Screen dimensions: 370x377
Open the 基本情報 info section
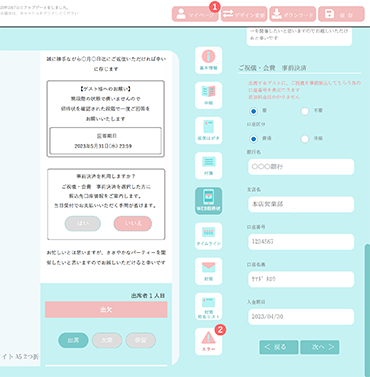tap(209, 60)
